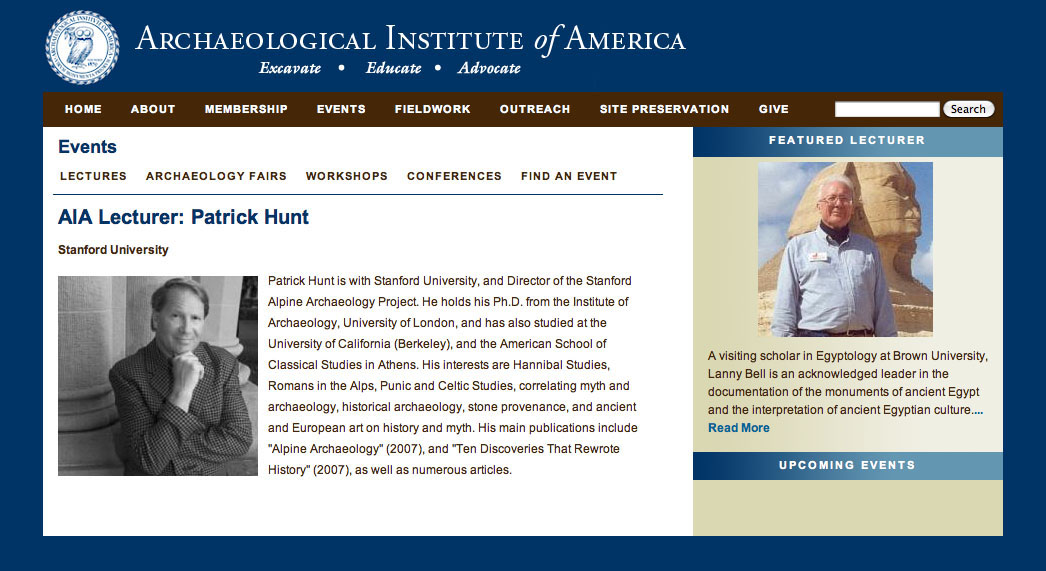The height and width of the screenshot is (571, 1046).
Task: Open the Home menu item
Action: (x=83, y=109)
